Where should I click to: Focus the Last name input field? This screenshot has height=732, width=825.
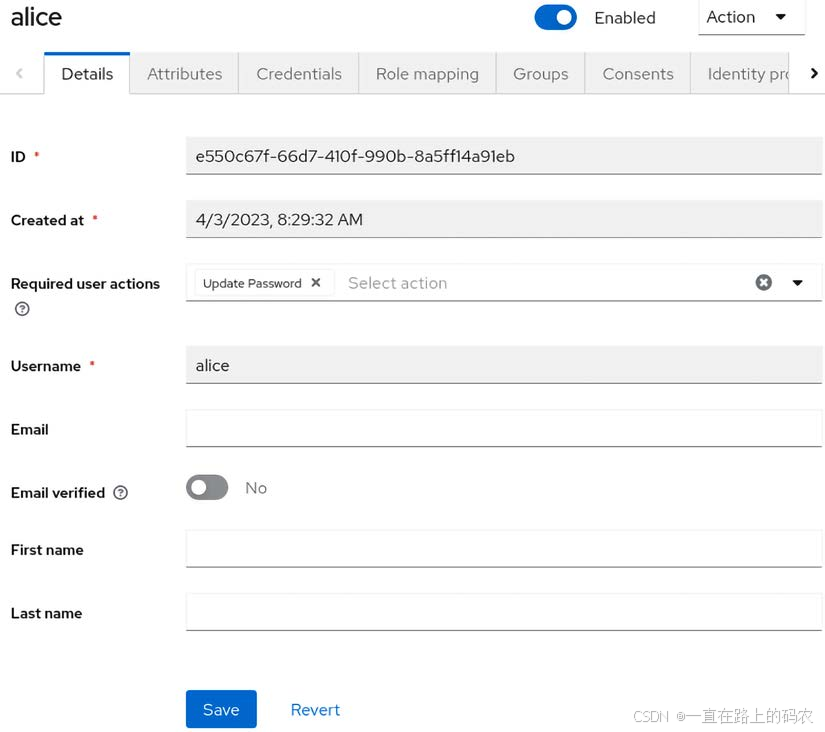(x=504, y=611)
